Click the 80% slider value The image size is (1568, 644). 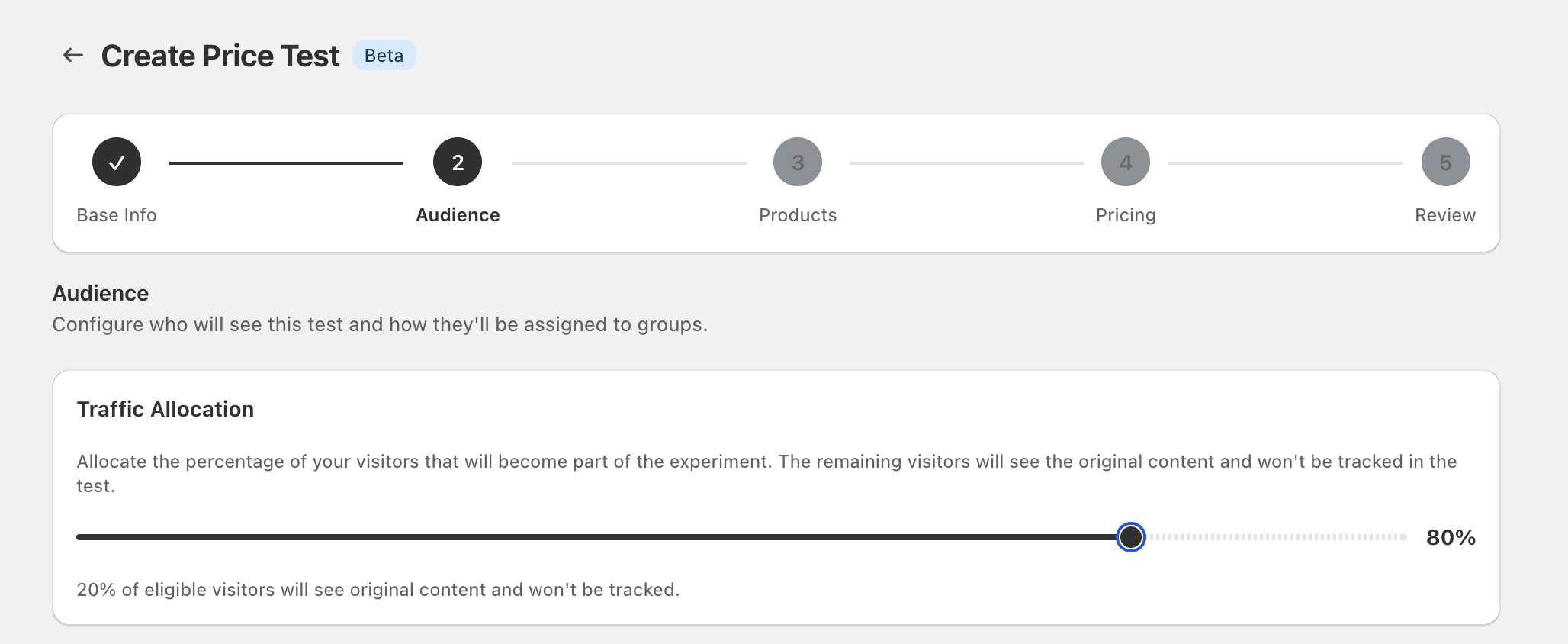point(1451,538)
